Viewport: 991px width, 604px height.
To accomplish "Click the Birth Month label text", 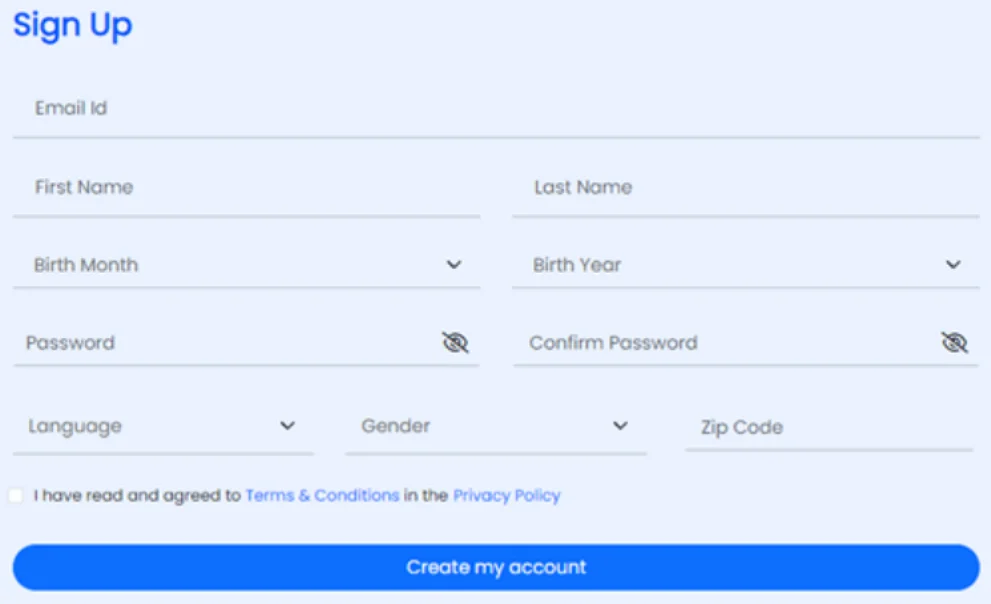I will (86, 265).
